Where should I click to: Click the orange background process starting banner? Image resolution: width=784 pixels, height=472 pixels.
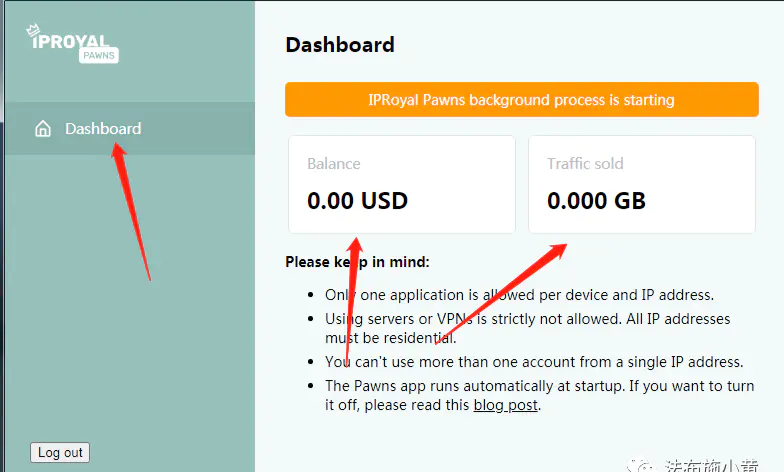click(522, 100)
